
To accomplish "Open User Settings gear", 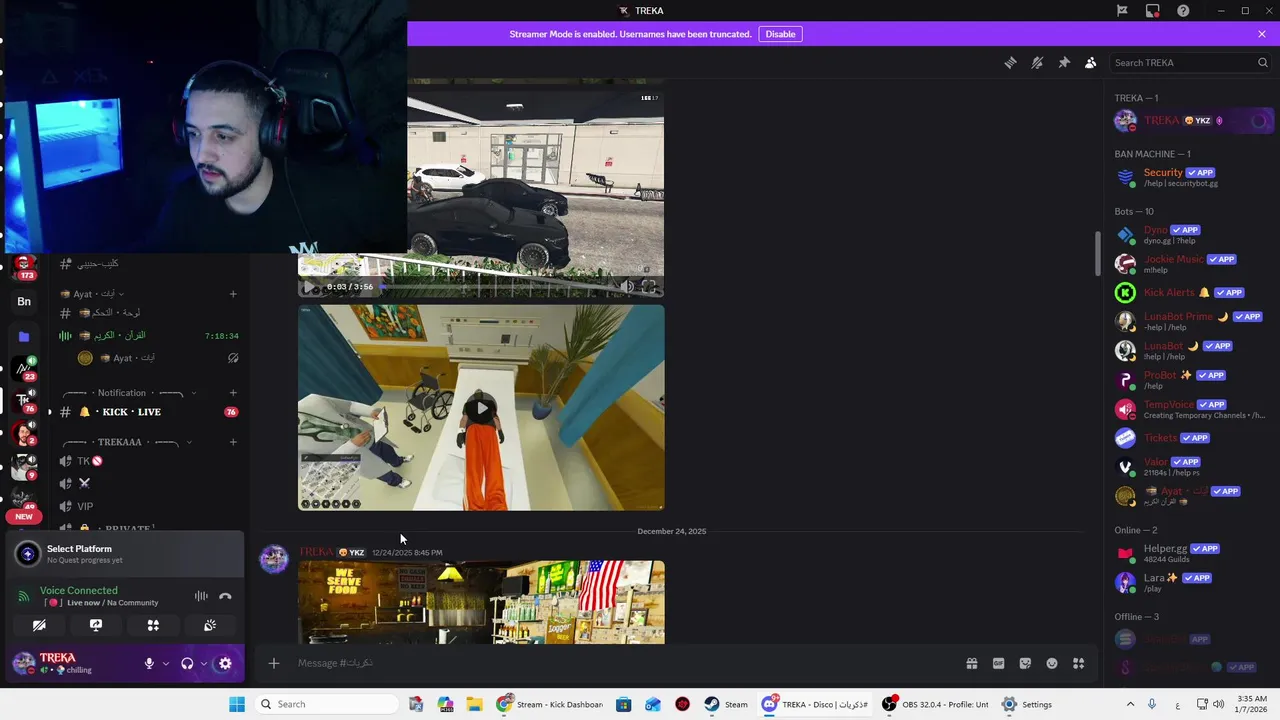I will (x=225, y=663).
